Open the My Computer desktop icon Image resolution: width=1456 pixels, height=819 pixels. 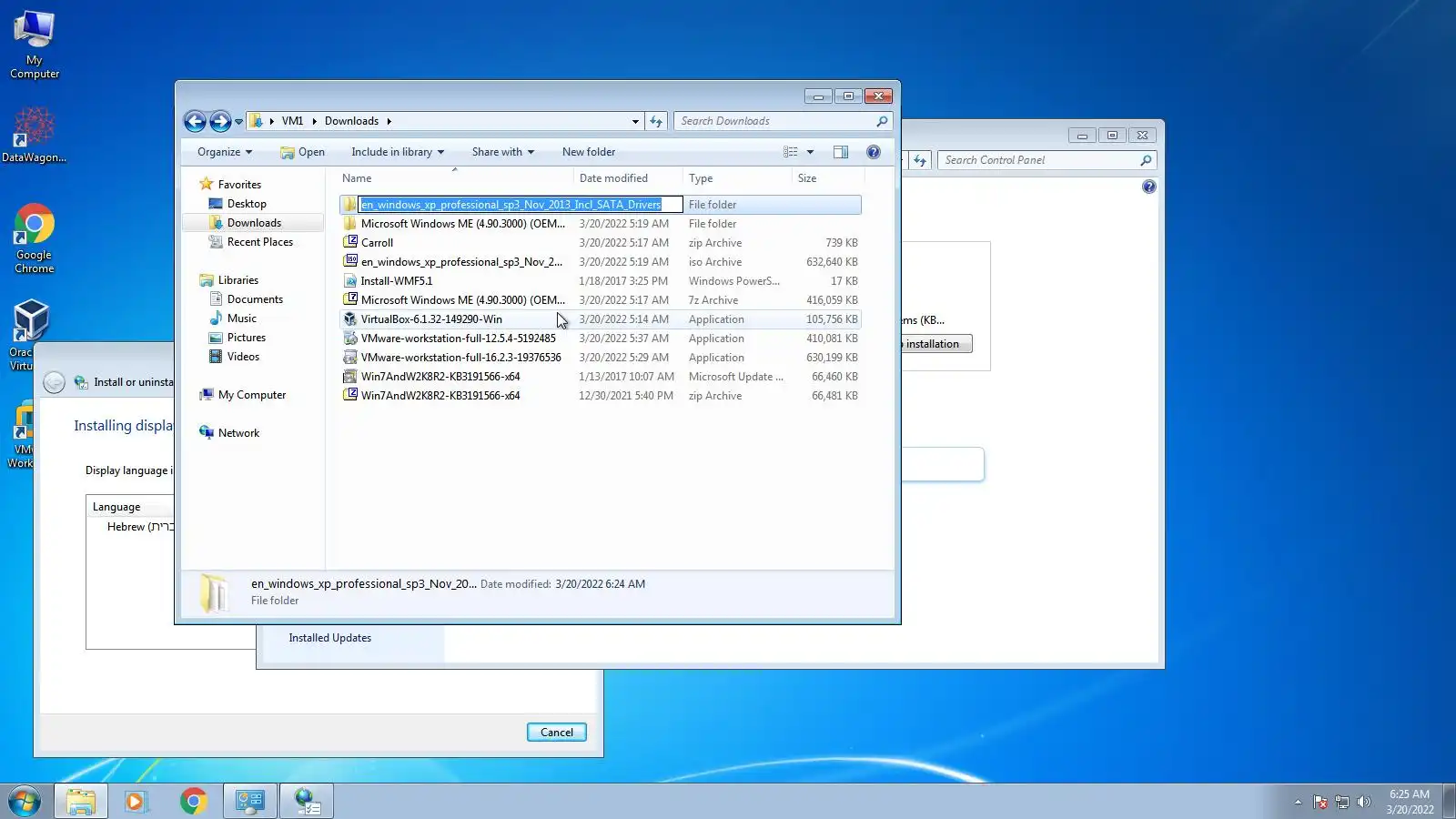35,45
